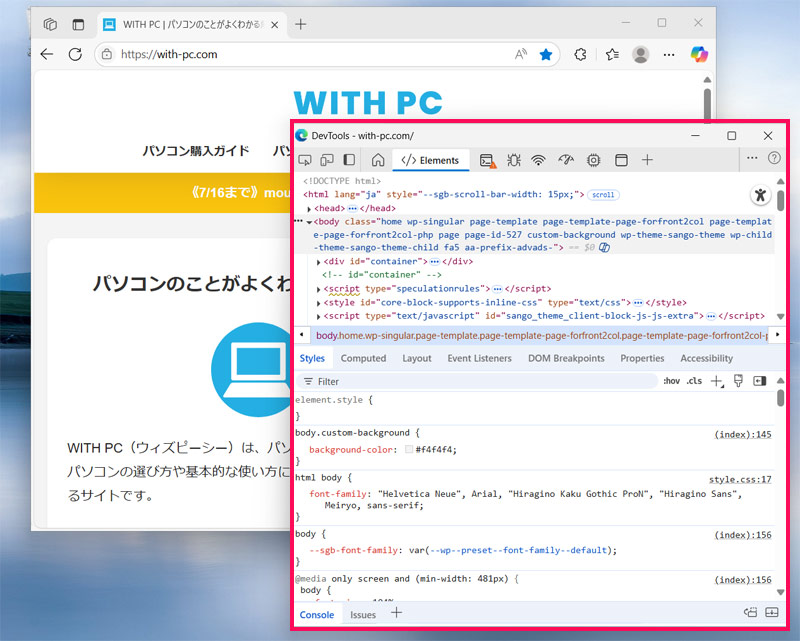Click the Edge address bar URL
Image resolution: width=800 pixels, height=641 pixels.
[169, 54]
